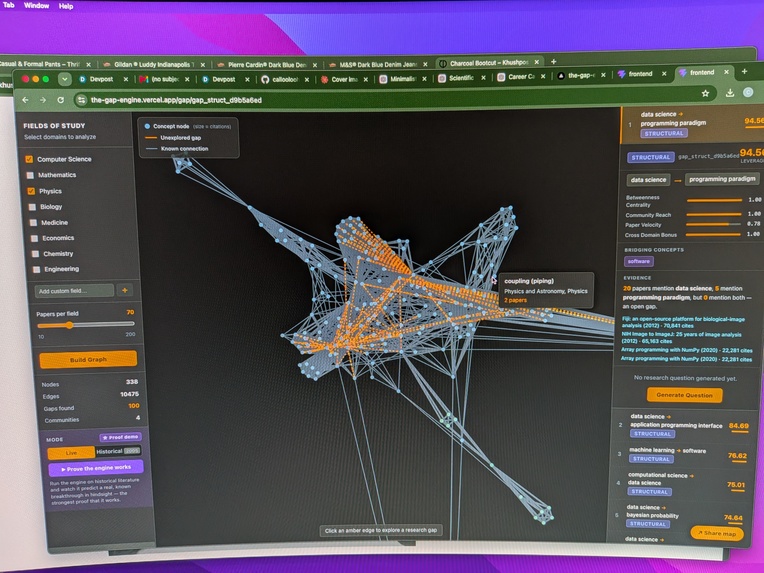Open the tab search dropdown arrow
The height and width of the screenshot is (573, 764).
65,78
